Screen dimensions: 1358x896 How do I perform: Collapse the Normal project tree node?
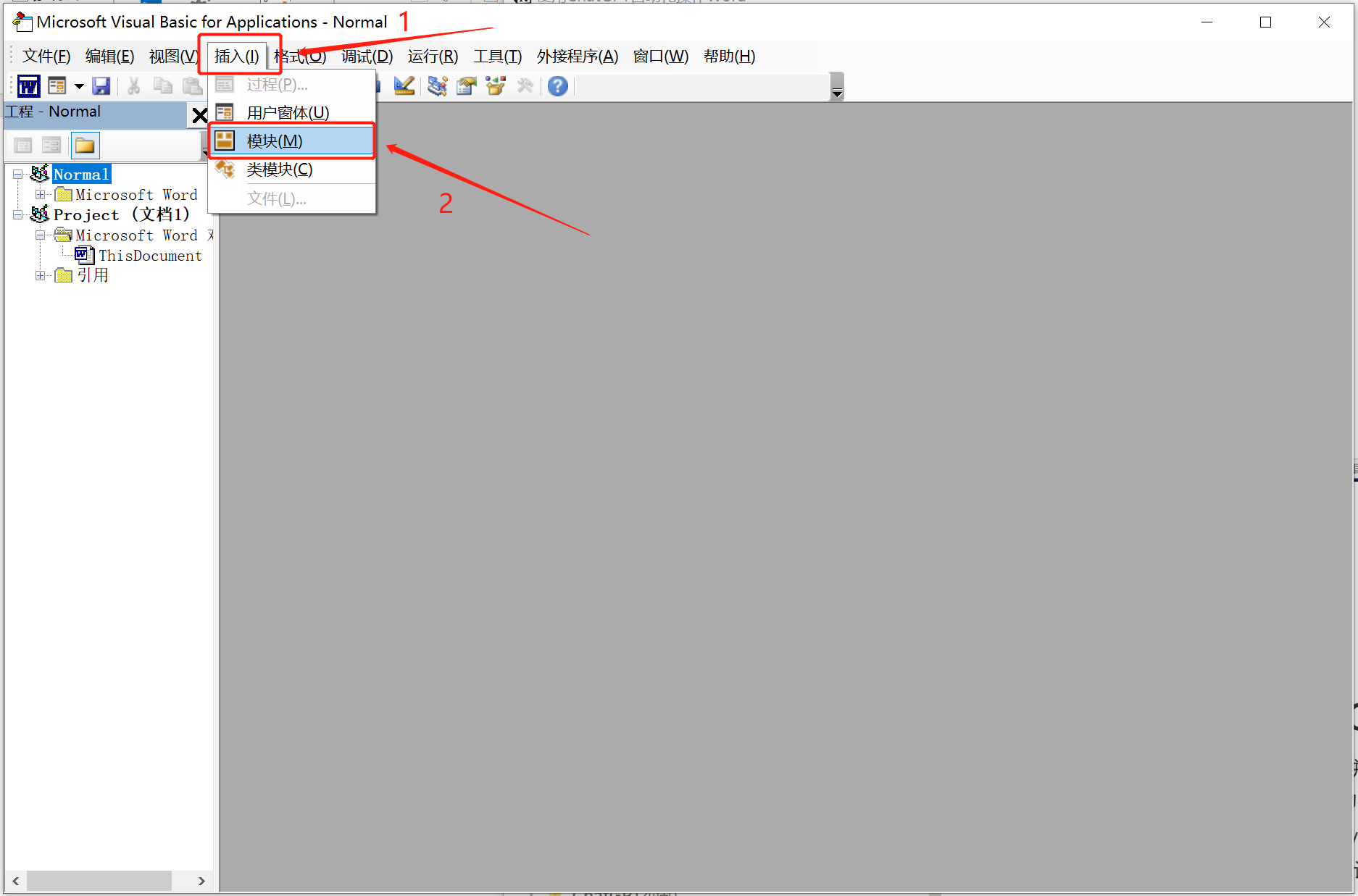coord(17,175)
